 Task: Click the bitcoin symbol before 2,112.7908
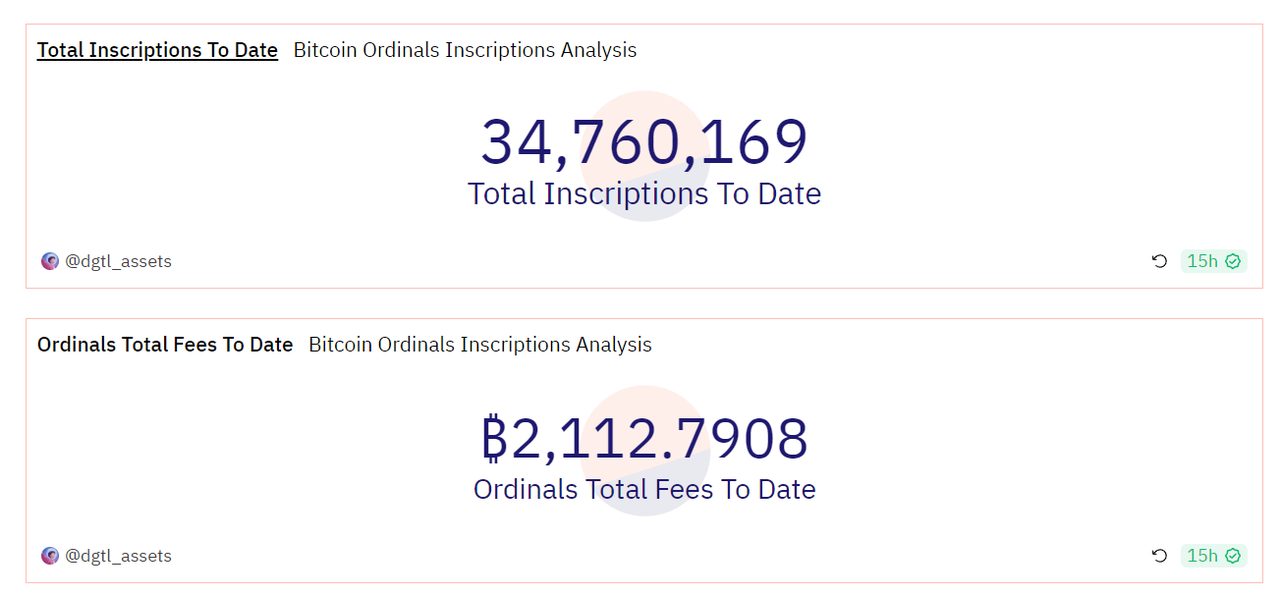pyautogui.click(x=495, y=439)
